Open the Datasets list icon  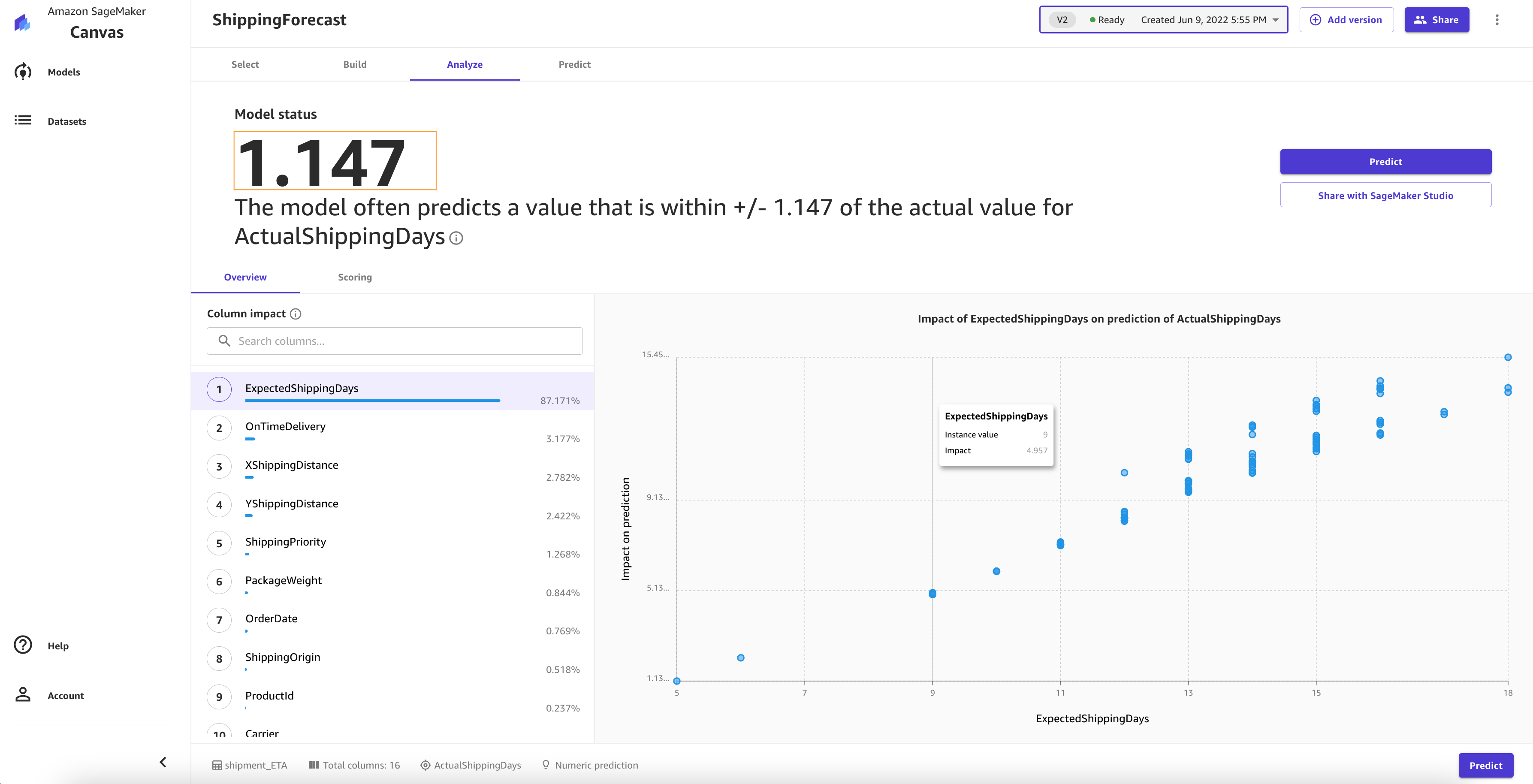pos(23,121)
